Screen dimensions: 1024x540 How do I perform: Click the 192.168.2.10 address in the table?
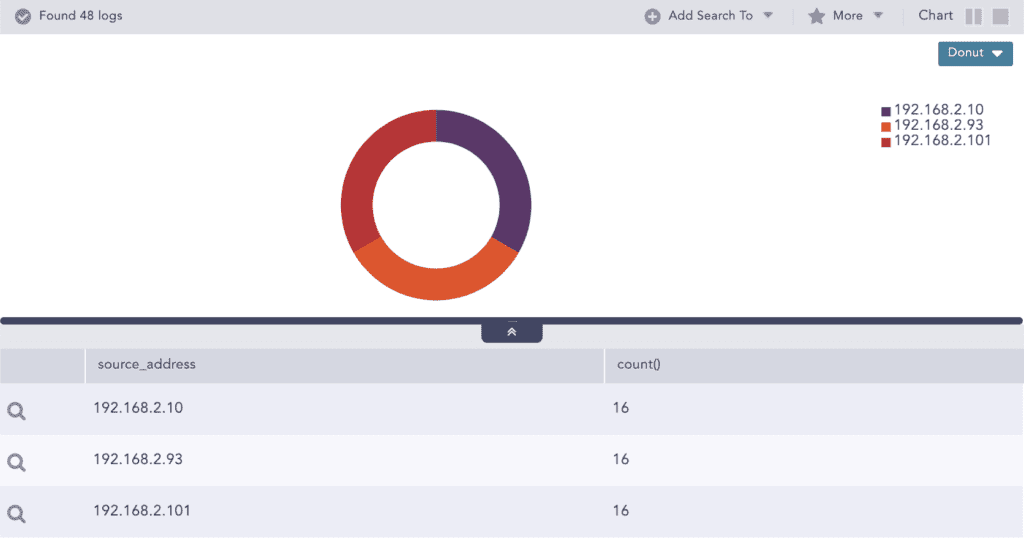[x=138, y=408]
